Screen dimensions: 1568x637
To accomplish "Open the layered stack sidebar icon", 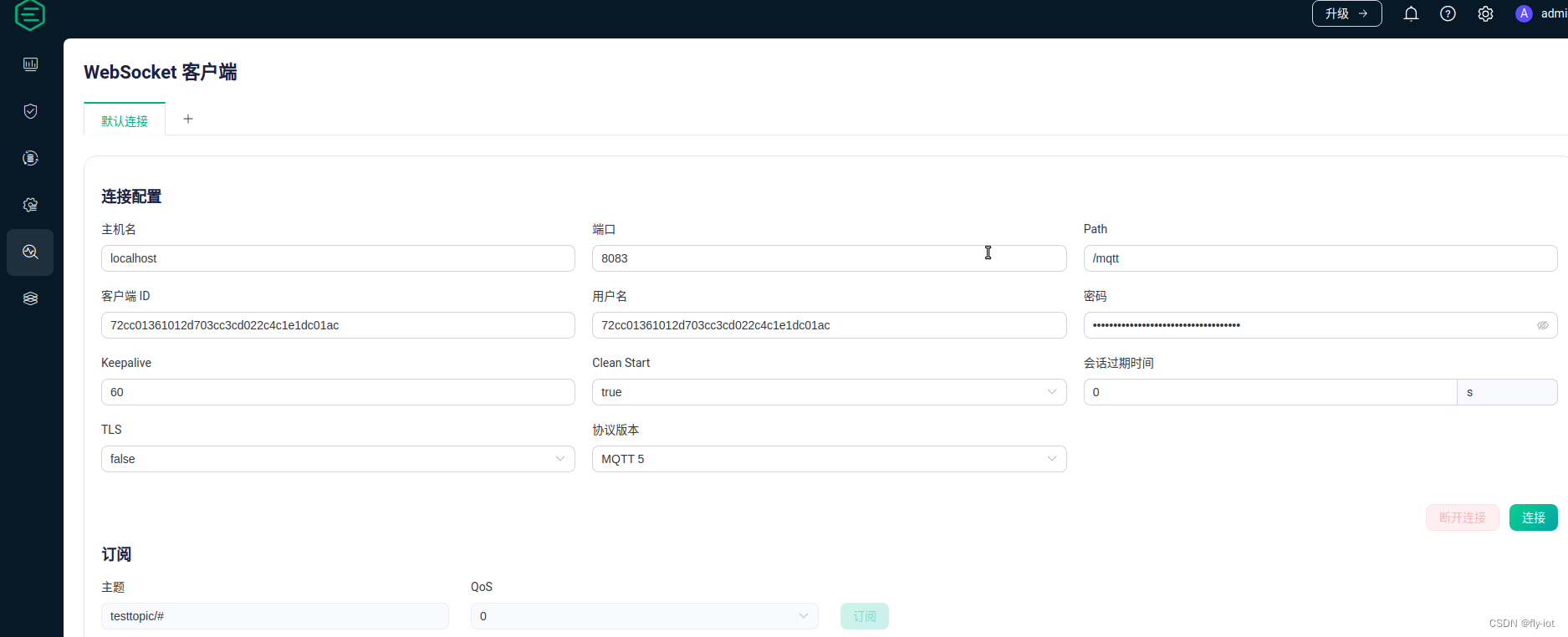I will coord(31,298).
